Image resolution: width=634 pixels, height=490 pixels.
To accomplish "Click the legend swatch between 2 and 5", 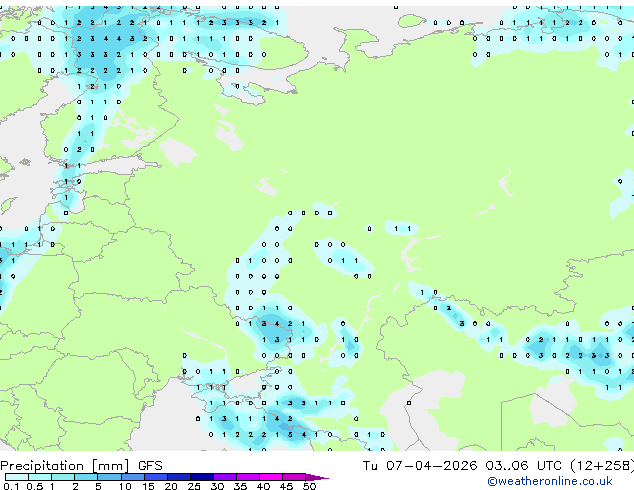I will pos(86,477).
